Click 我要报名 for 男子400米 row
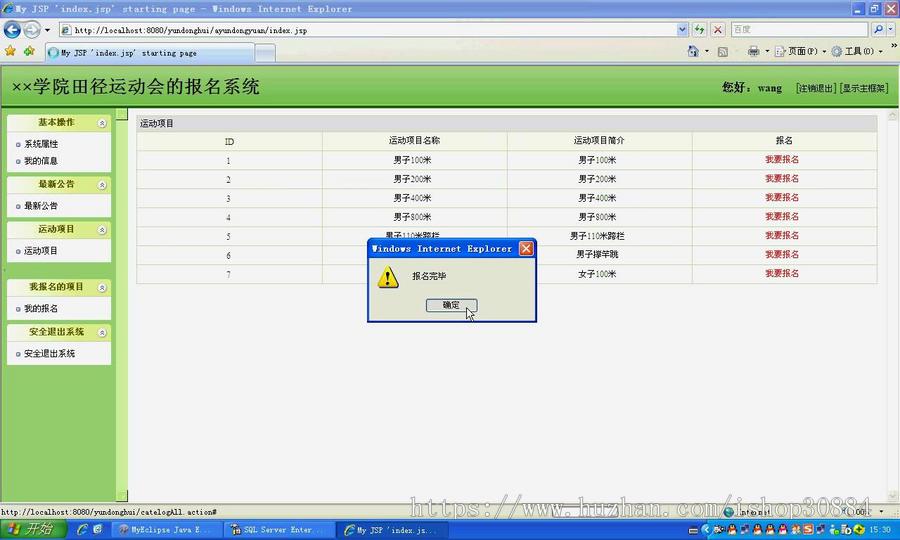The height and width of the screenshot is (540, 900). coord(782,197)
